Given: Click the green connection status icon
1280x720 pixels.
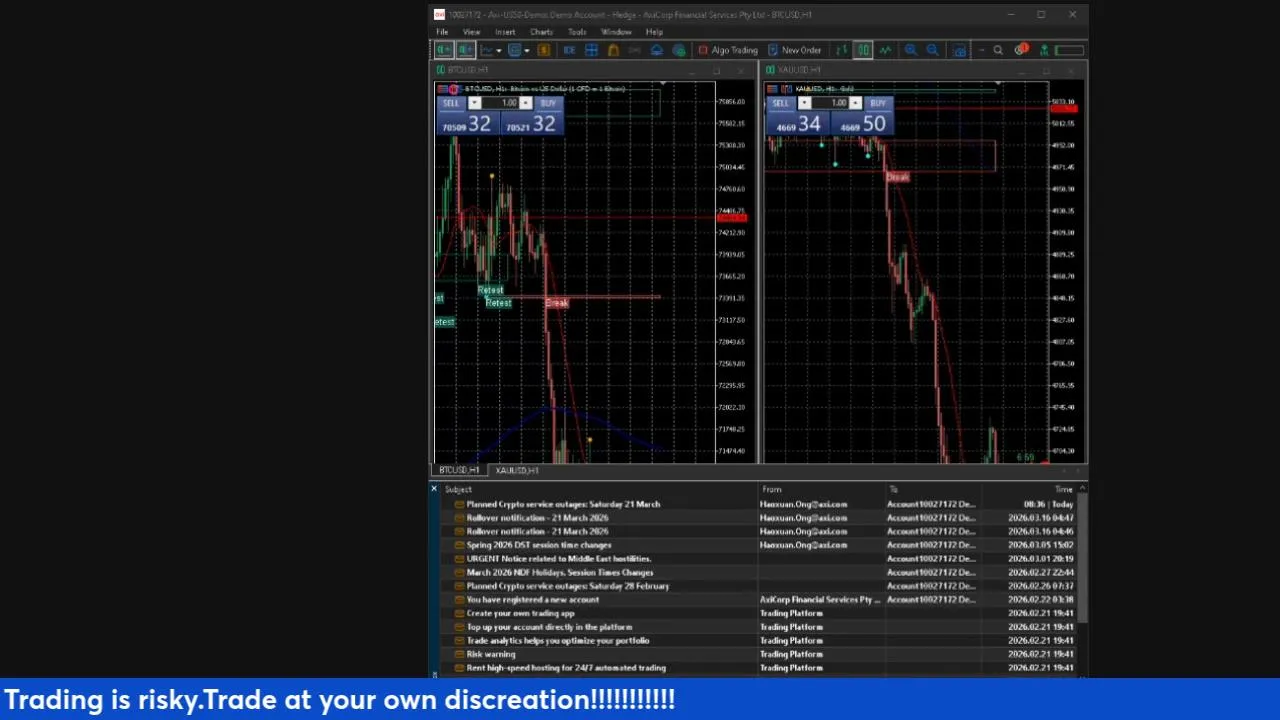Looking at the screenshot, I should click(x=1044, y=50).
